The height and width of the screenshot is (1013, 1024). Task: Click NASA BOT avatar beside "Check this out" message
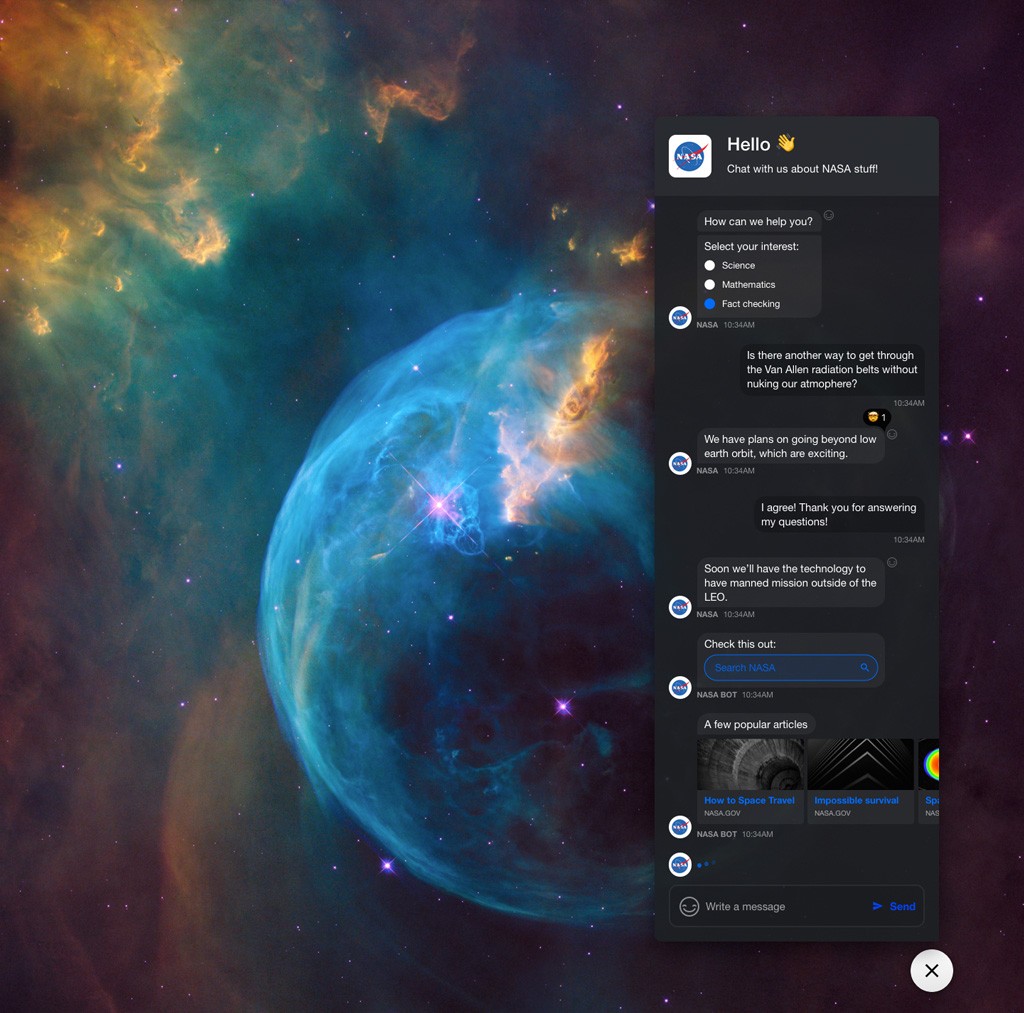[680, 687]
